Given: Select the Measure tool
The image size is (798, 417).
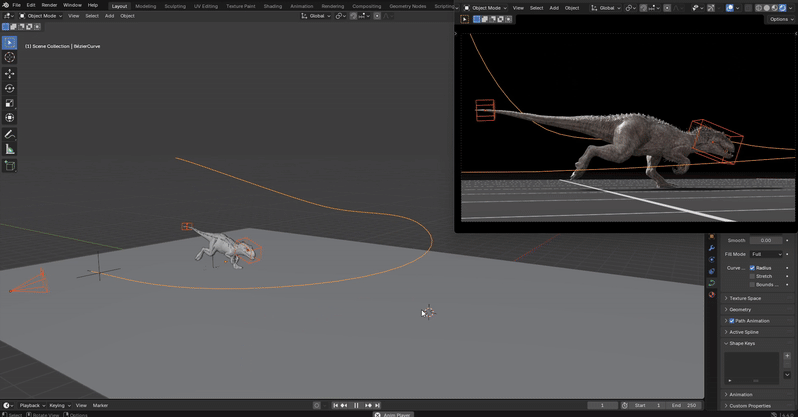Looking at the screenshot, I should pos(9,149).
